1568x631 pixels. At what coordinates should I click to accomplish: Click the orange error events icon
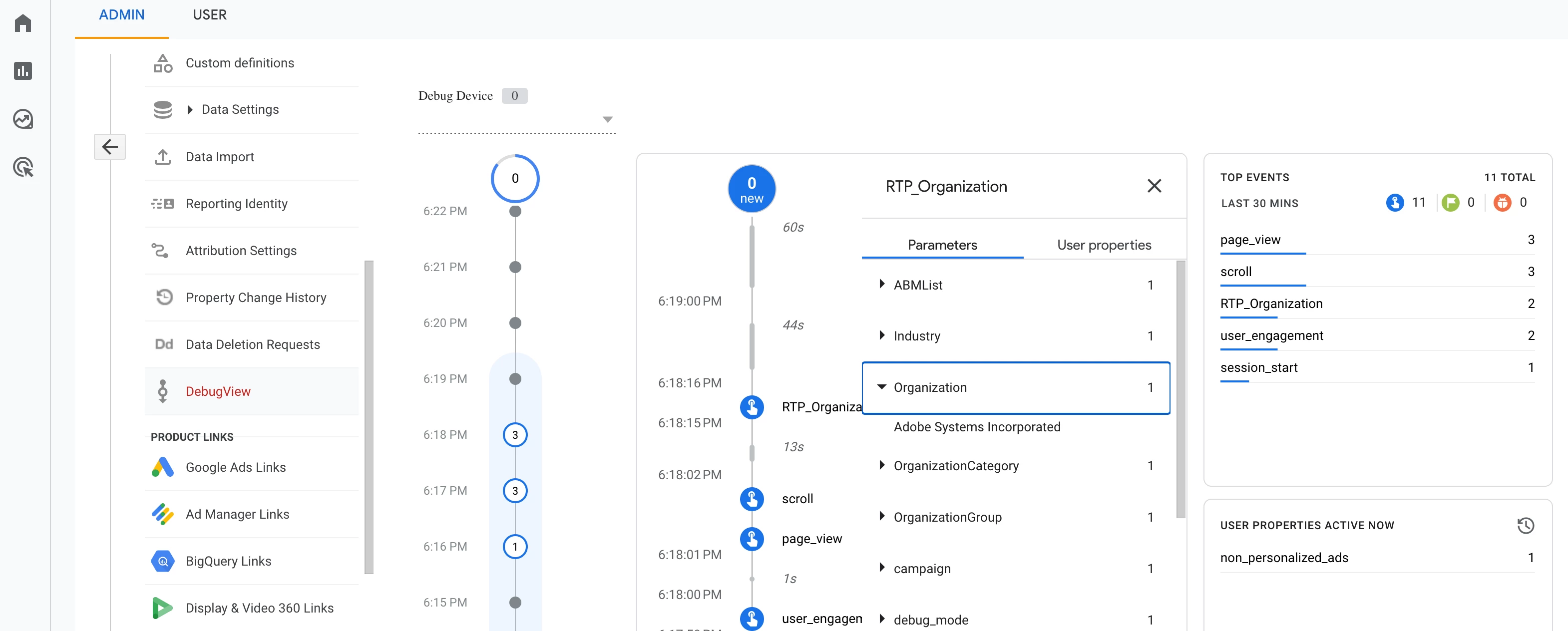point(1502,203)
